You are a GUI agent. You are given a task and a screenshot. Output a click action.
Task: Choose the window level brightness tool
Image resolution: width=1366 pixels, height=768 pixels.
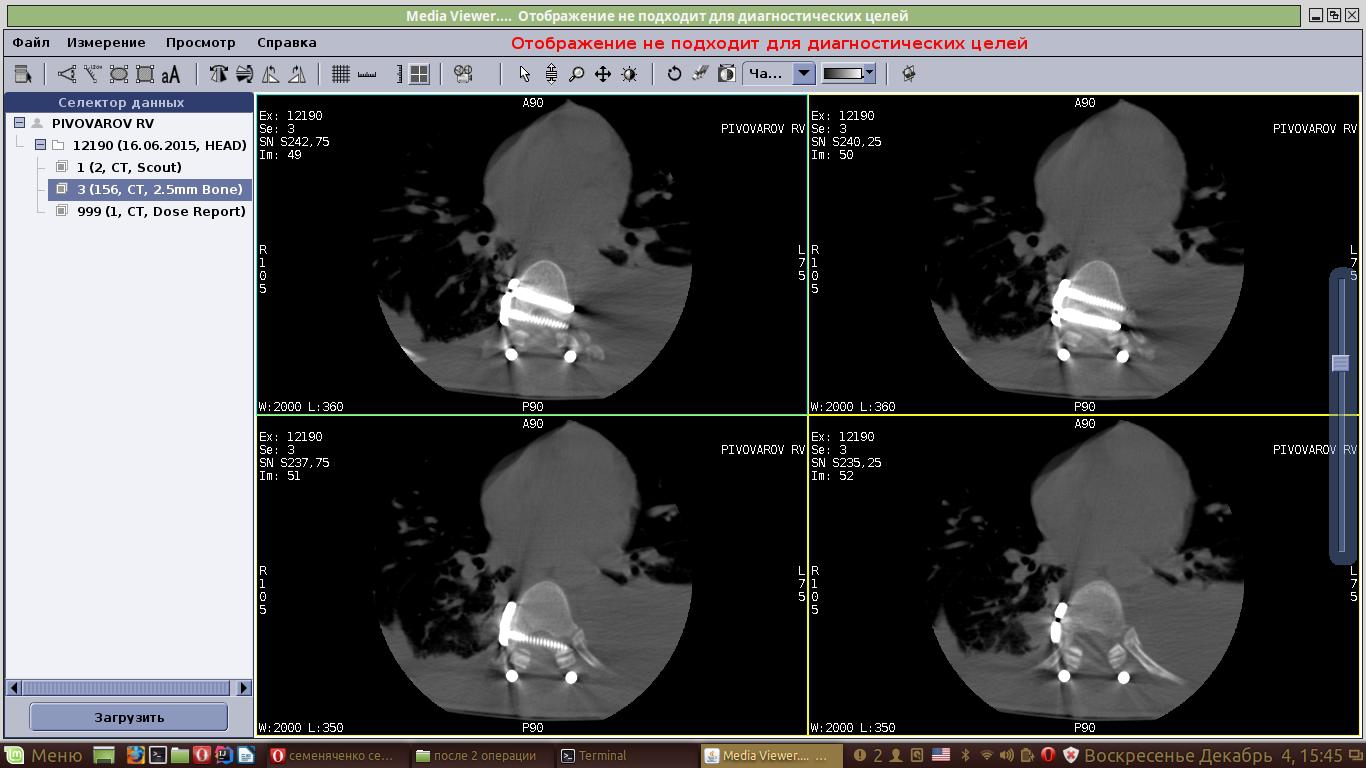pos(629,74)
